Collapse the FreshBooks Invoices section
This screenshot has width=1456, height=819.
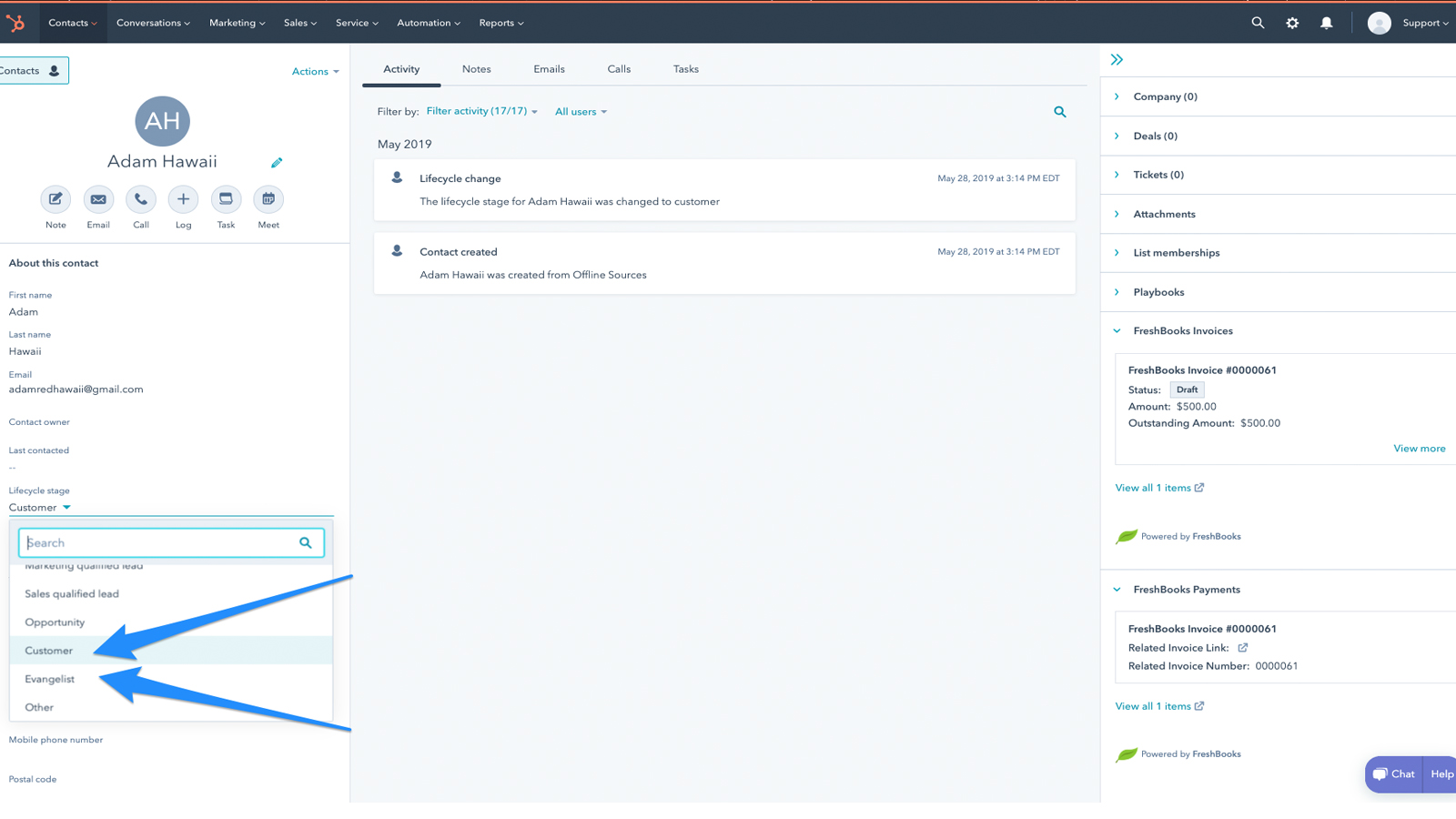(x=1117, y=330)
